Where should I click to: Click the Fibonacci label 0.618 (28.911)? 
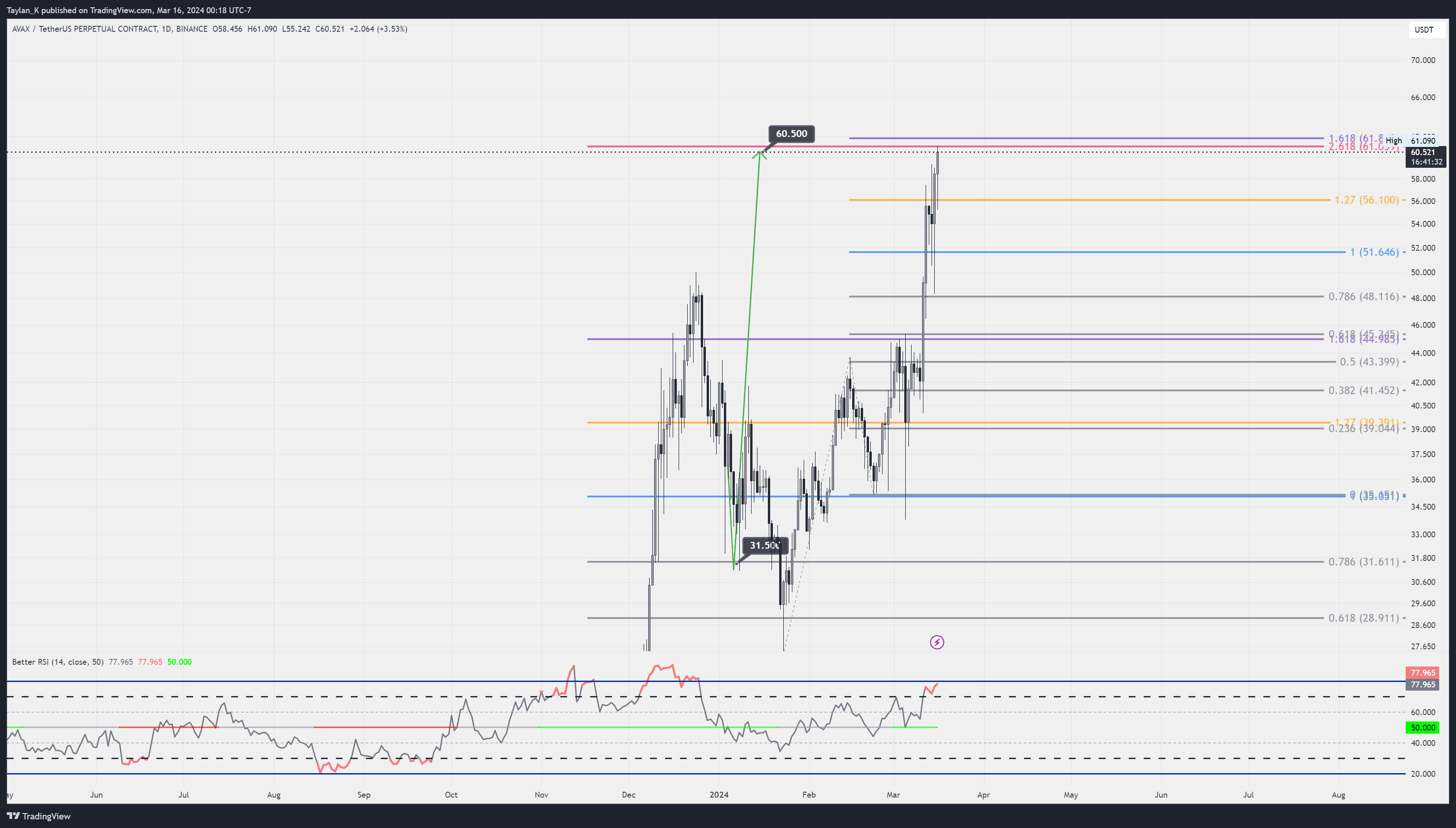click(x=1364, y=618)
